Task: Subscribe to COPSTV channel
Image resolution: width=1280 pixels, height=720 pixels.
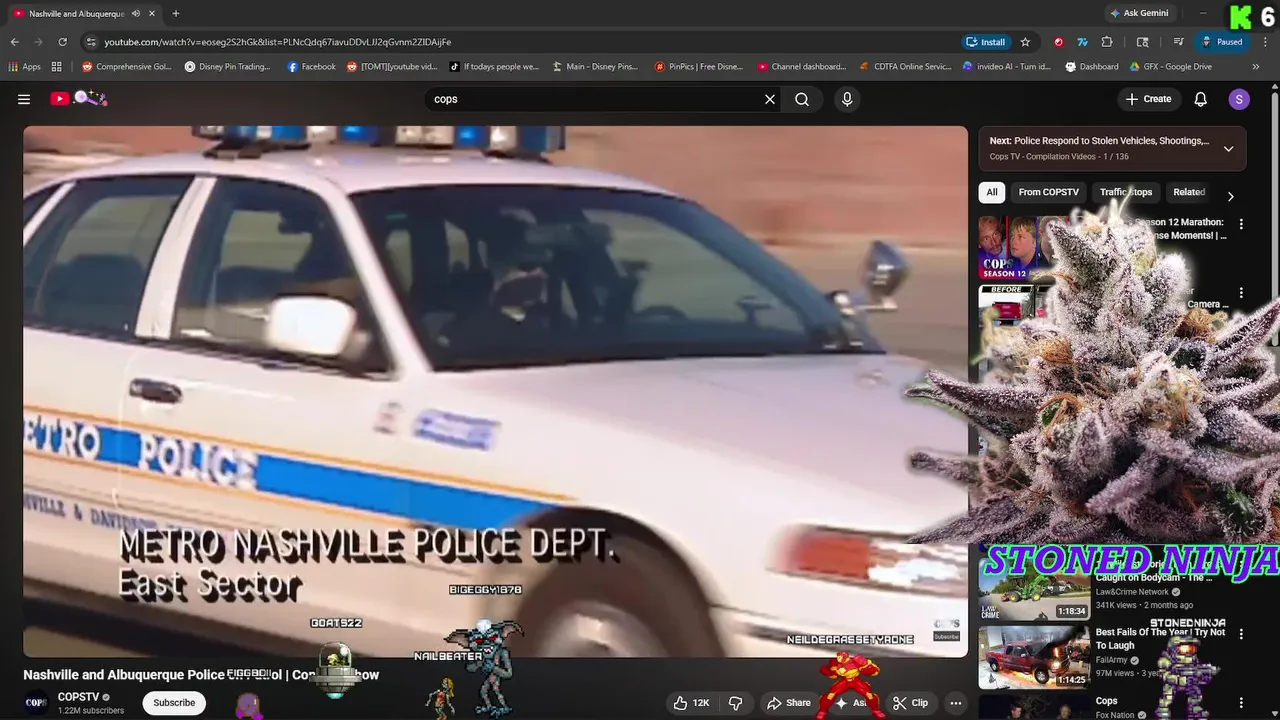Action: pyautogui.click(x=174, y=703)
